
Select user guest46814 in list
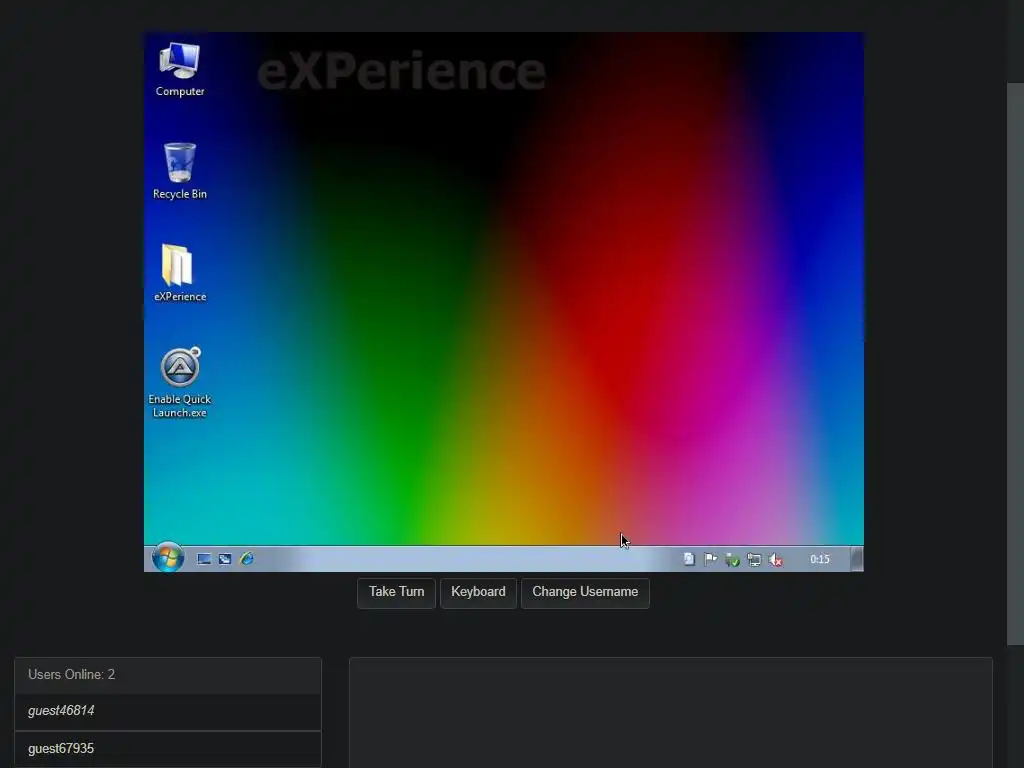tap(168, 711)
